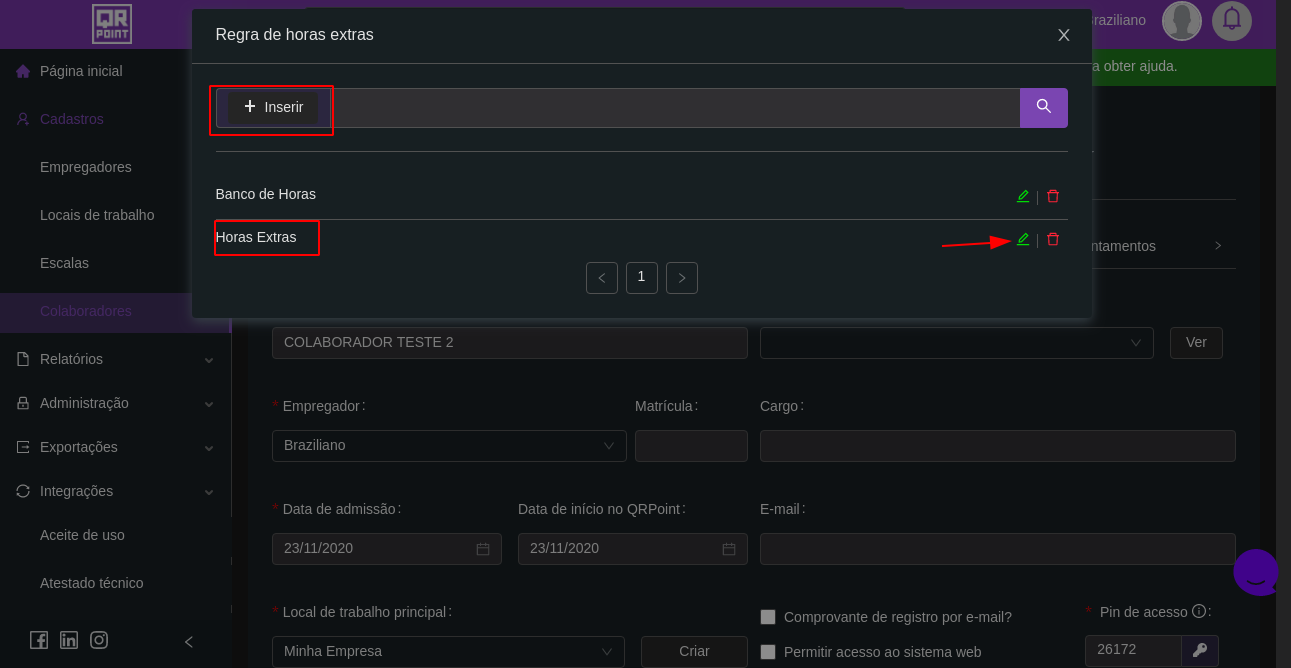The image size is (1291, 668).
Task: Open the Empregador dropdown showing Braziliano
Action: point(449,446)
